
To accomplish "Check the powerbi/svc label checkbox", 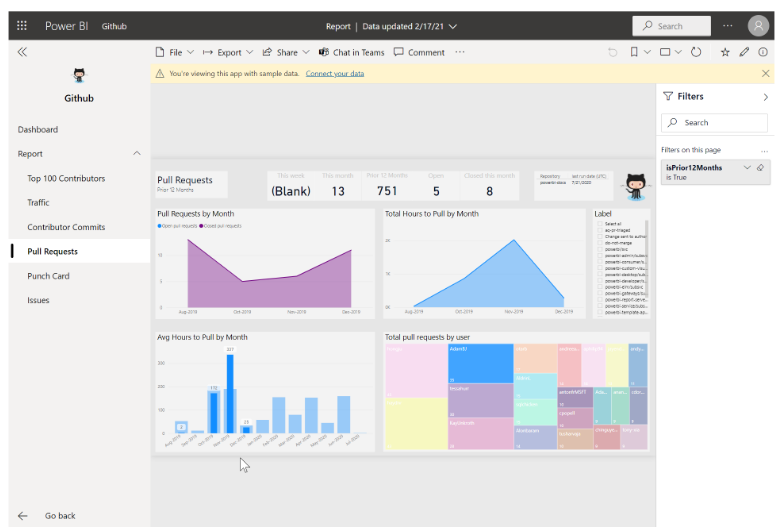I will tap(600, 249).
